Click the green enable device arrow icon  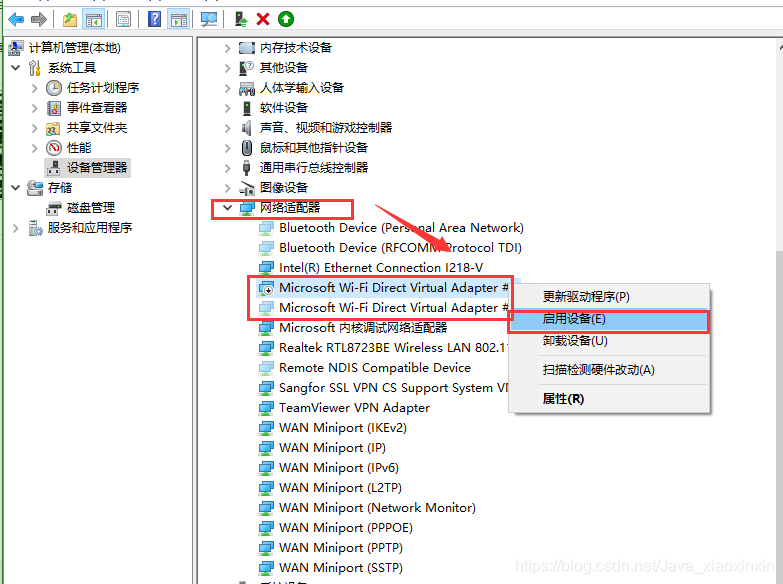click(x=286, y=19)
